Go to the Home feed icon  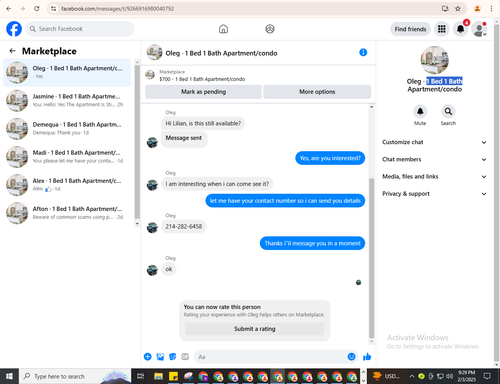pyautogui.click(x=223, y=29)
